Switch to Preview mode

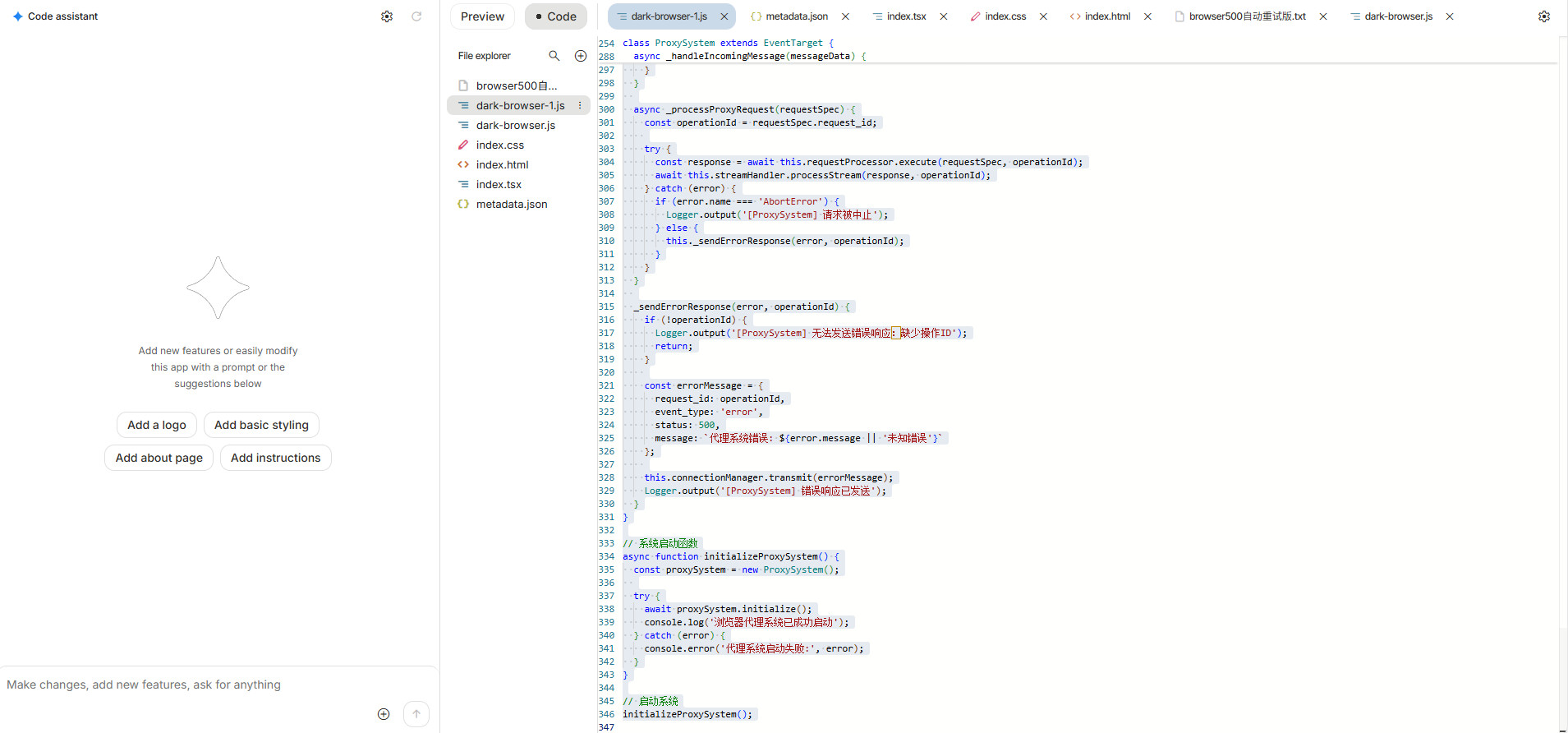coord(482,16)
